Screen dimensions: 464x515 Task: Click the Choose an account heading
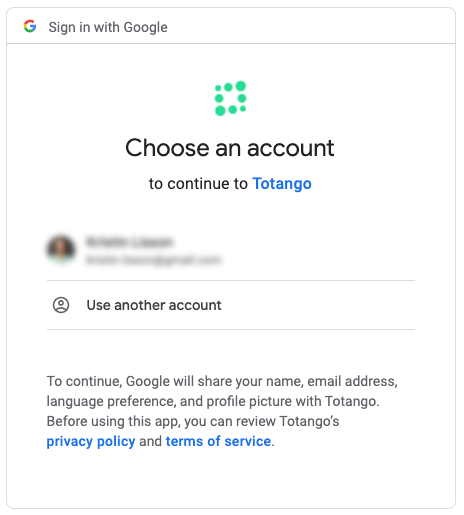point(230,148)
